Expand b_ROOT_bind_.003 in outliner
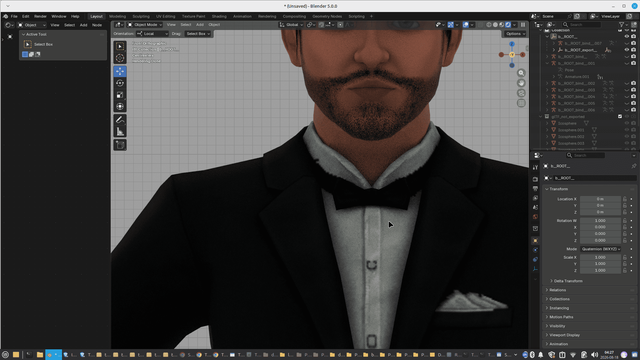Screen dimensions: 640x360 (547, 90)
